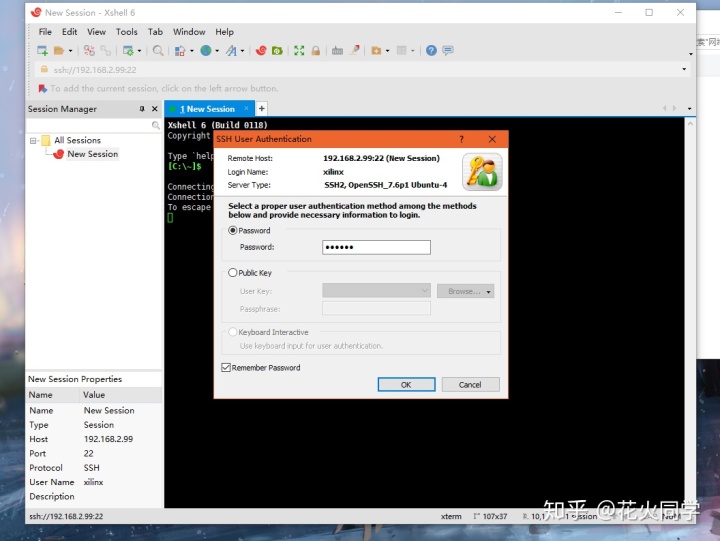Viewport: 720px width, 541px height.
Task: Open session Properties gear-window icon
Action: [x=128, y=51]
